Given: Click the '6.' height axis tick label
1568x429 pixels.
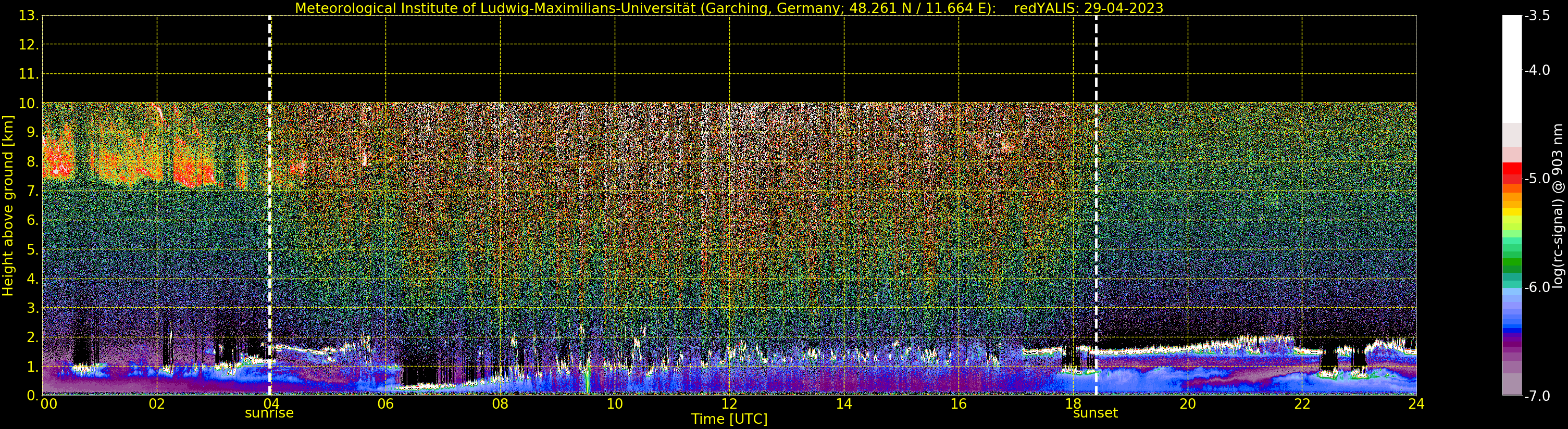Looking at the screenshot, I should (33, 220).
